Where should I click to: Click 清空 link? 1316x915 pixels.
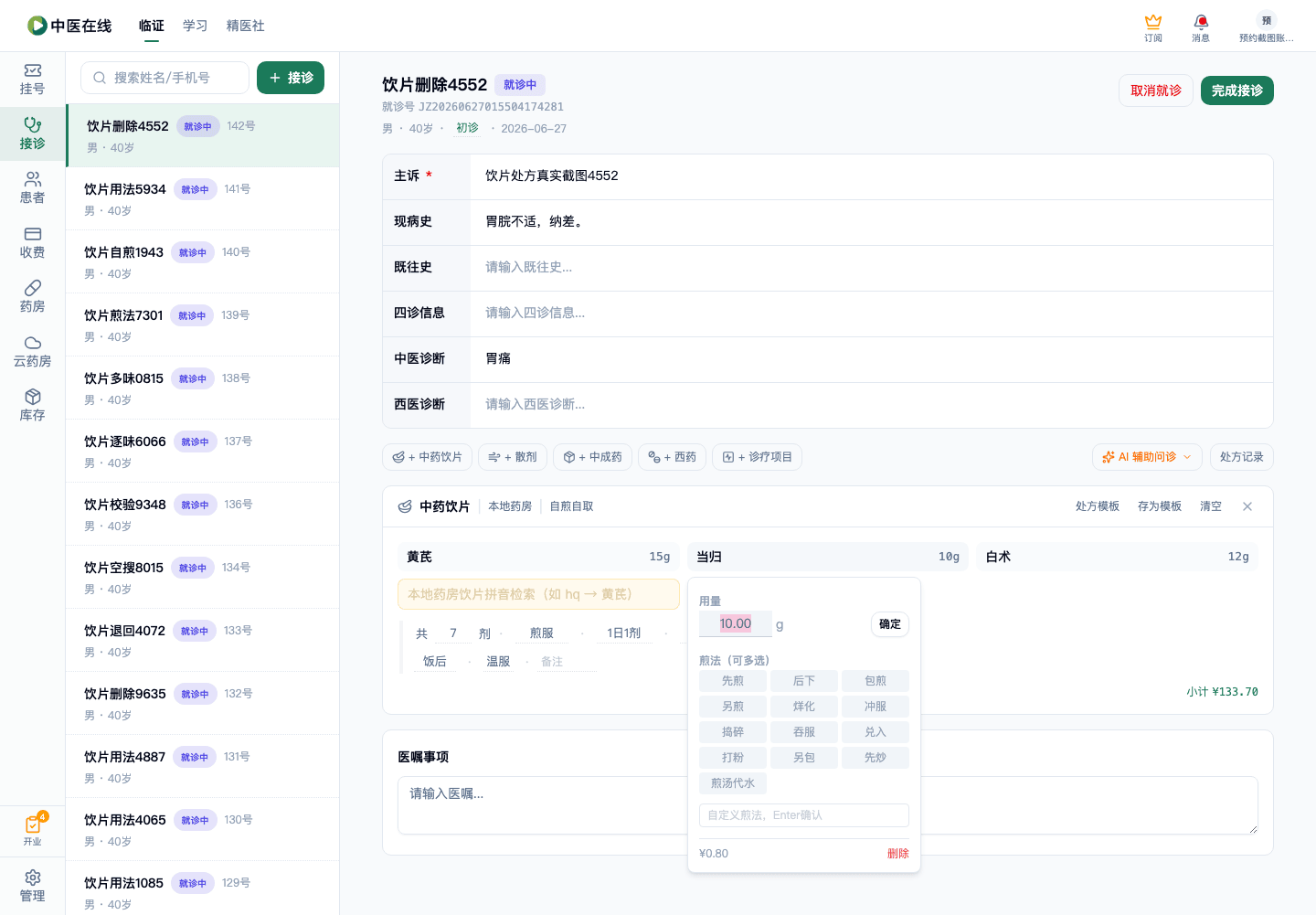(1211, 506)
